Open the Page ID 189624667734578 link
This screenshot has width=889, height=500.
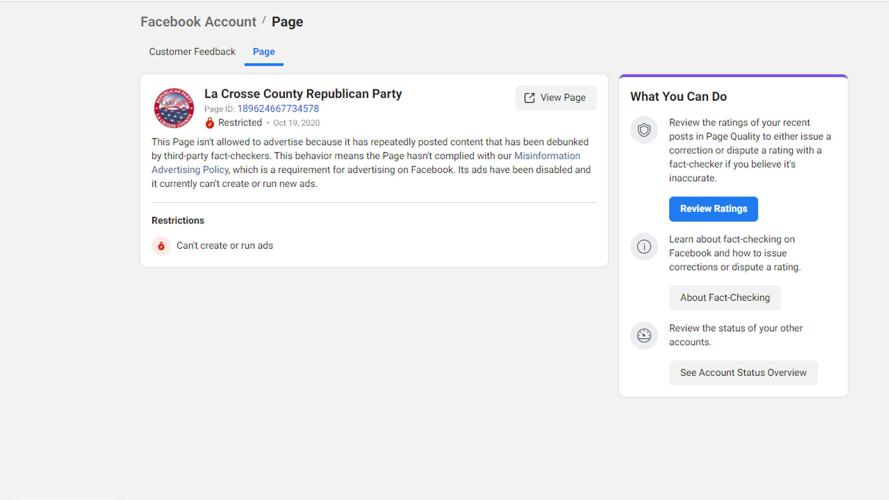coord(278,108)
